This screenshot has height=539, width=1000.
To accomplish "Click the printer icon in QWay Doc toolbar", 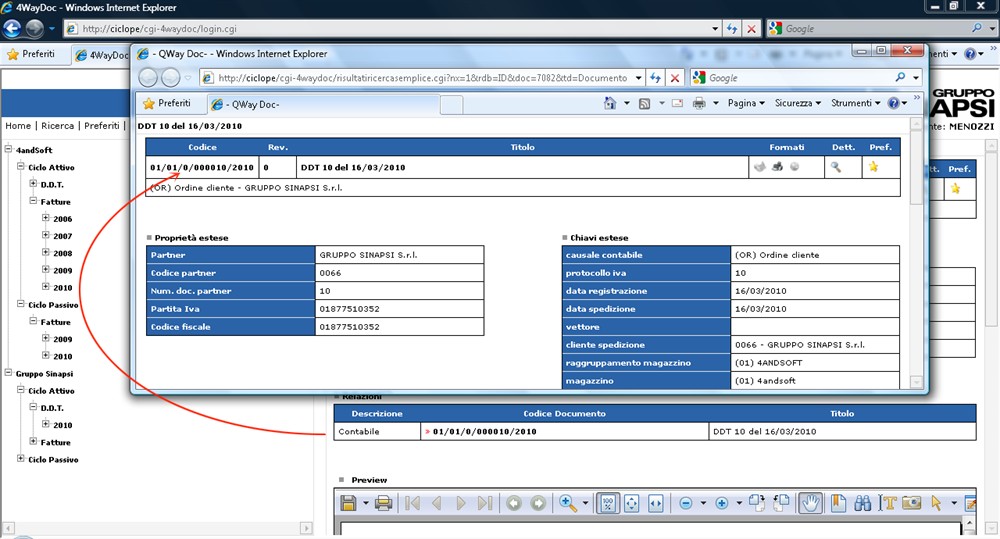I will pyautogui.click(x=699, y=103).
